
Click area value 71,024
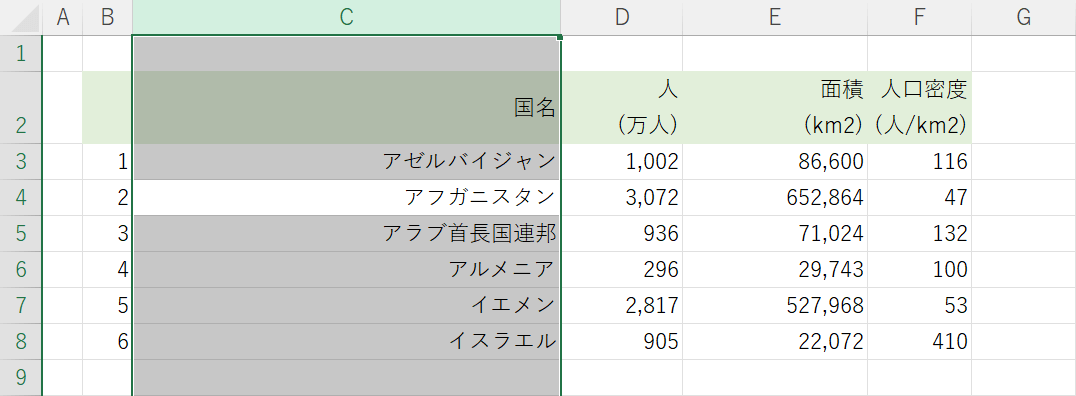[775, 233]
